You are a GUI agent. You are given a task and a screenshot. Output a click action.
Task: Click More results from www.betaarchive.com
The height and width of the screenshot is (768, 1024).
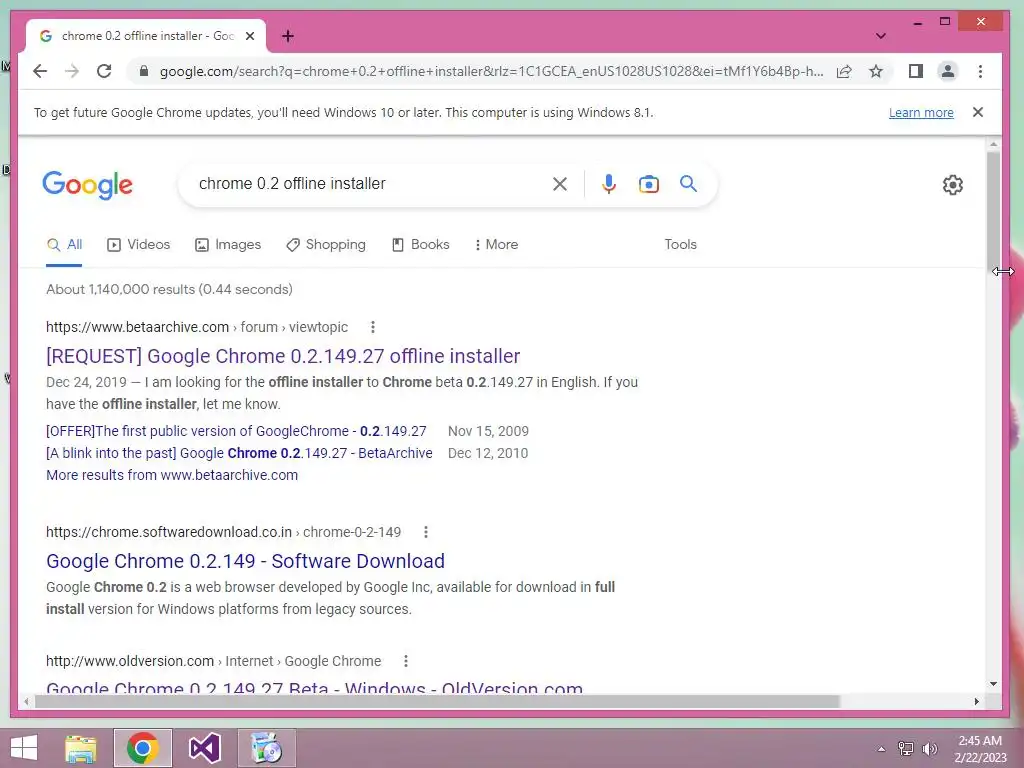point(172,475)
